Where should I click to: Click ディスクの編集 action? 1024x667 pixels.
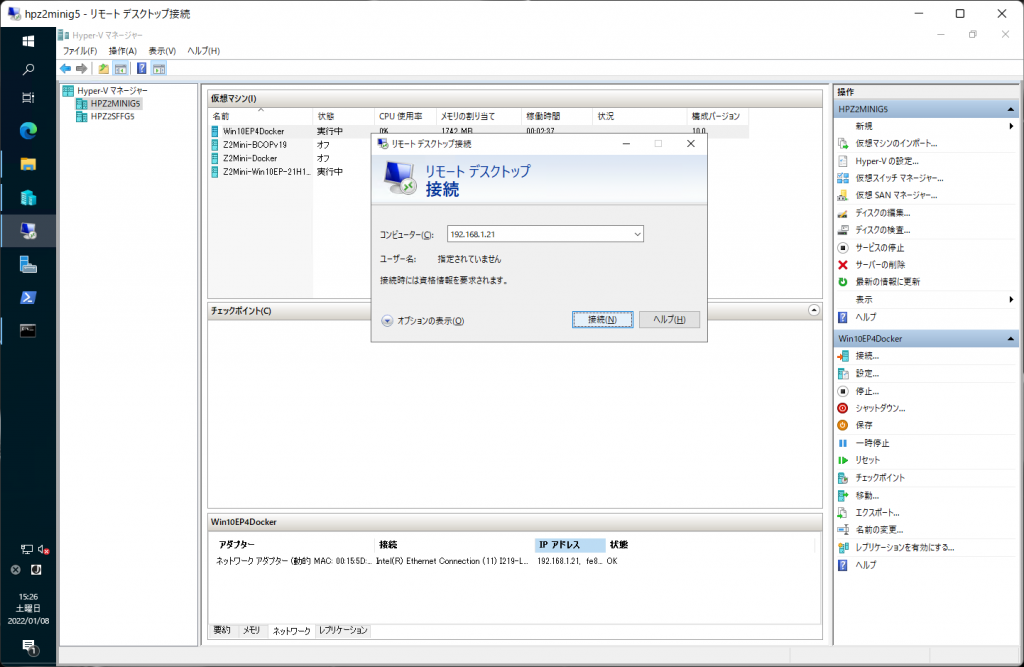point(882,212)
